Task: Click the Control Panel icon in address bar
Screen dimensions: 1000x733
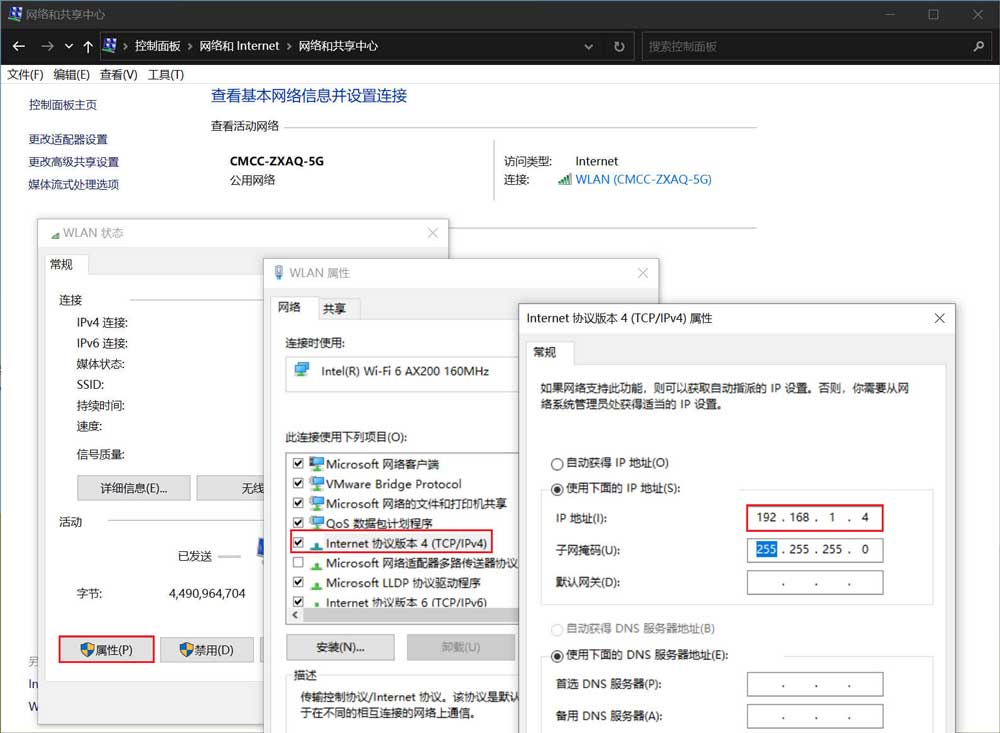Action: coord(110,45)
